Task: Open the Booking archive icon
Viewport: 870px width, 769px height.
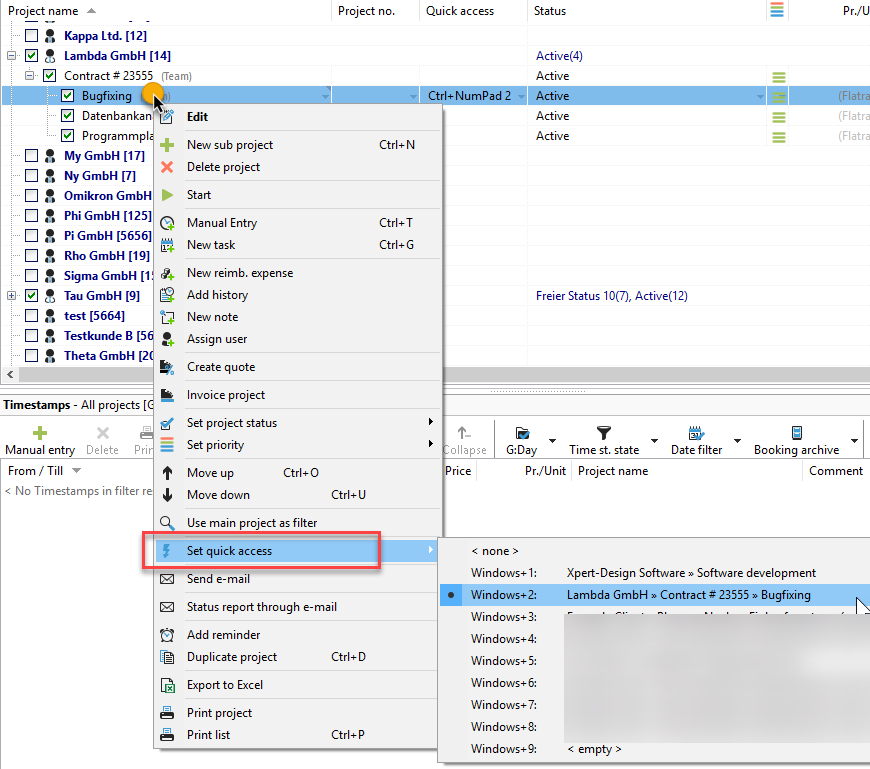Action: click(x=796, y=433)
